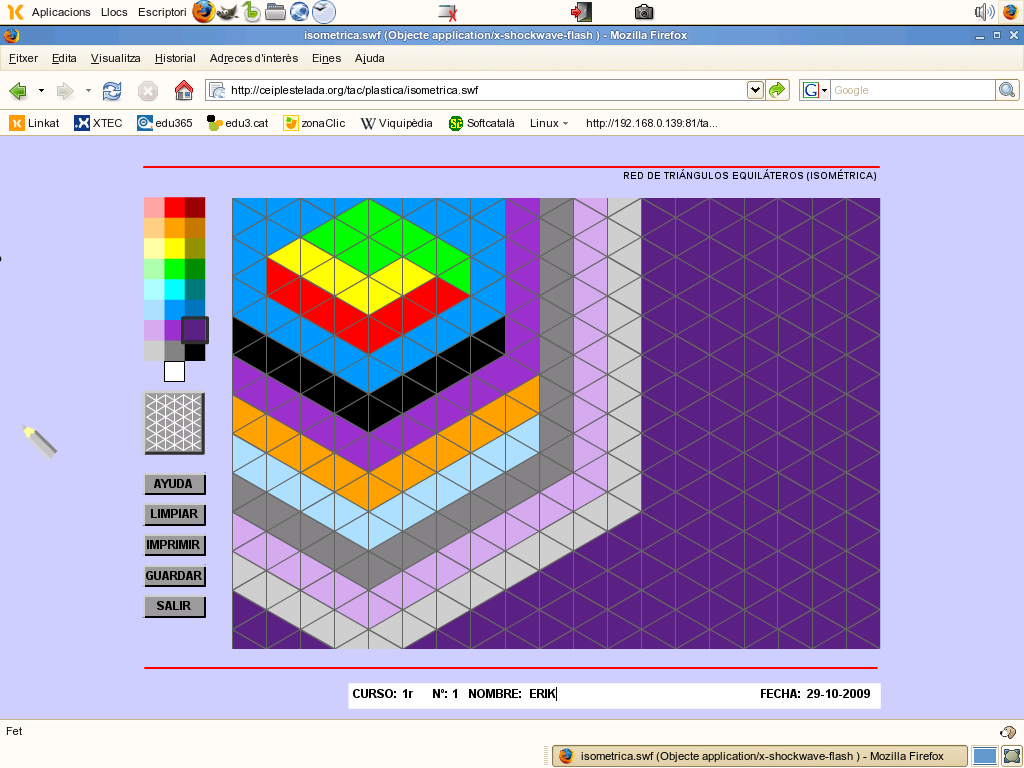Open the Escriptori panel menu
Screen dimensions: 1024x768
(x=162, y=12)
